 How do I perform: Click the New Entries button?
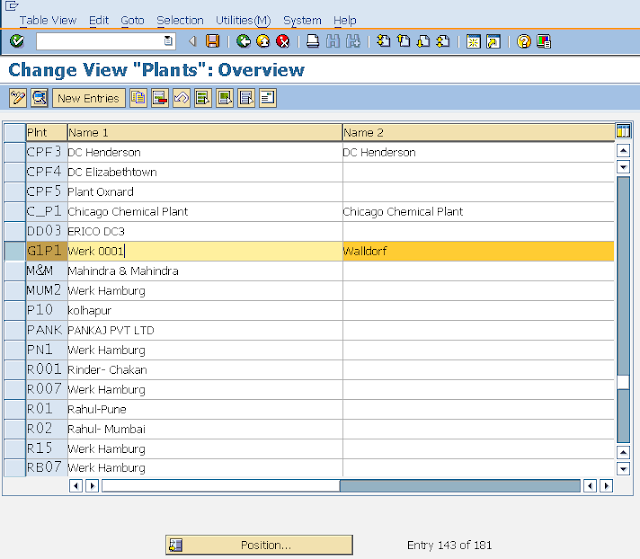(89, 98)
